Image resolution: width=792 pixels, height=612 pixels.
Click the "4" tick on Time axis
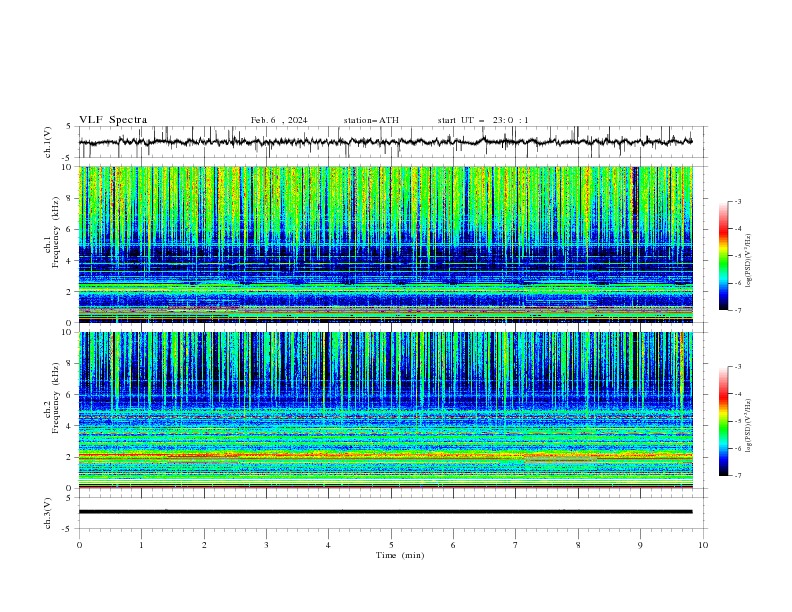(328, 545)
